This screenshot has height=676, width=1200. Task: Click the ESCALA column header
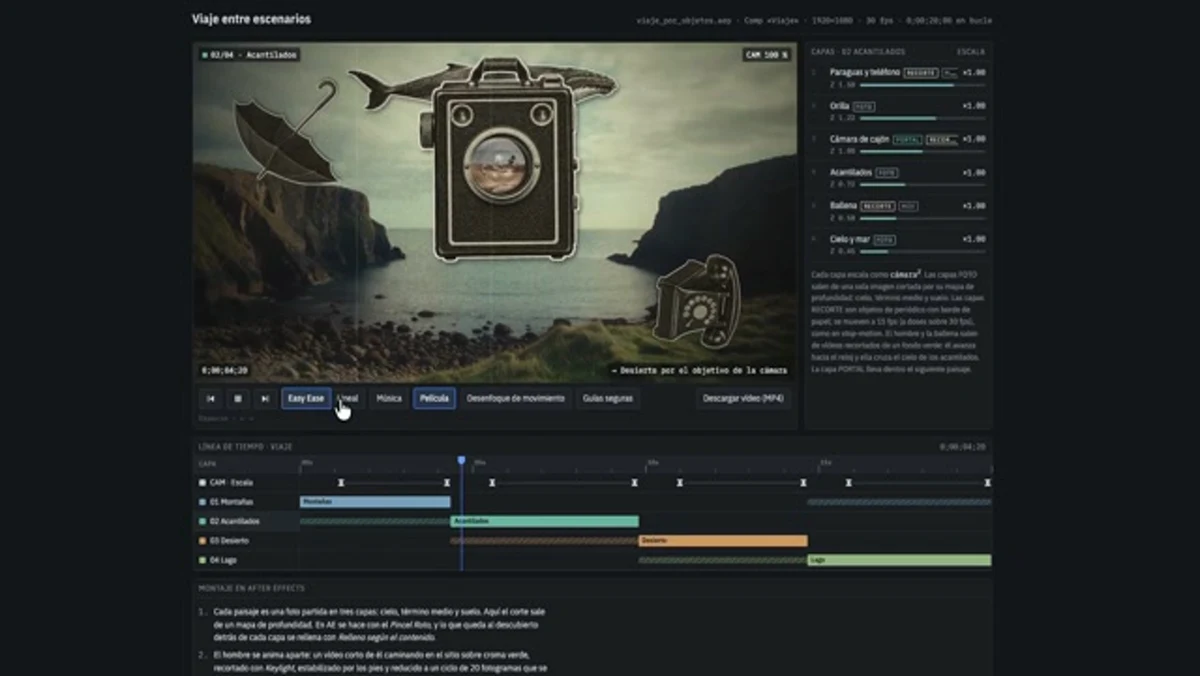pos(971,51)
